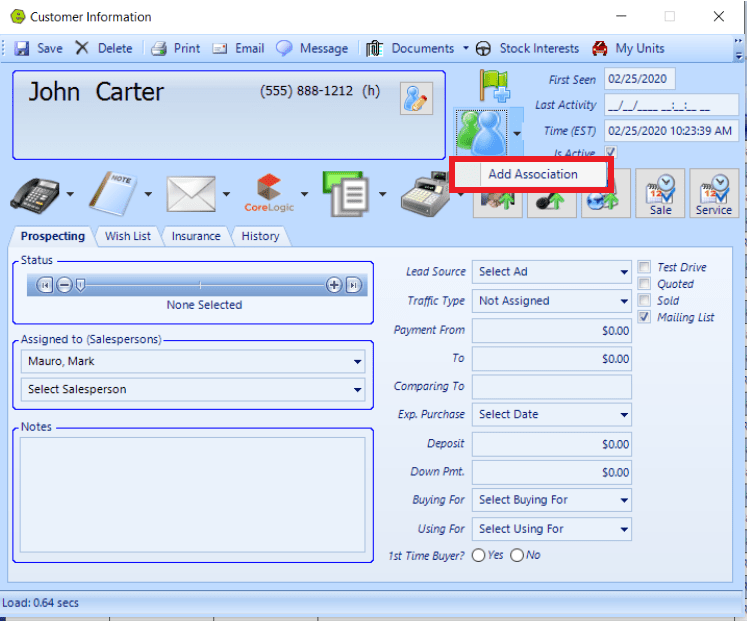Image resolution: width=747 pixels, height=621 pixels.
Task: Open the Exp. Purchase Select Date dropdown
Action: [552, 414]
